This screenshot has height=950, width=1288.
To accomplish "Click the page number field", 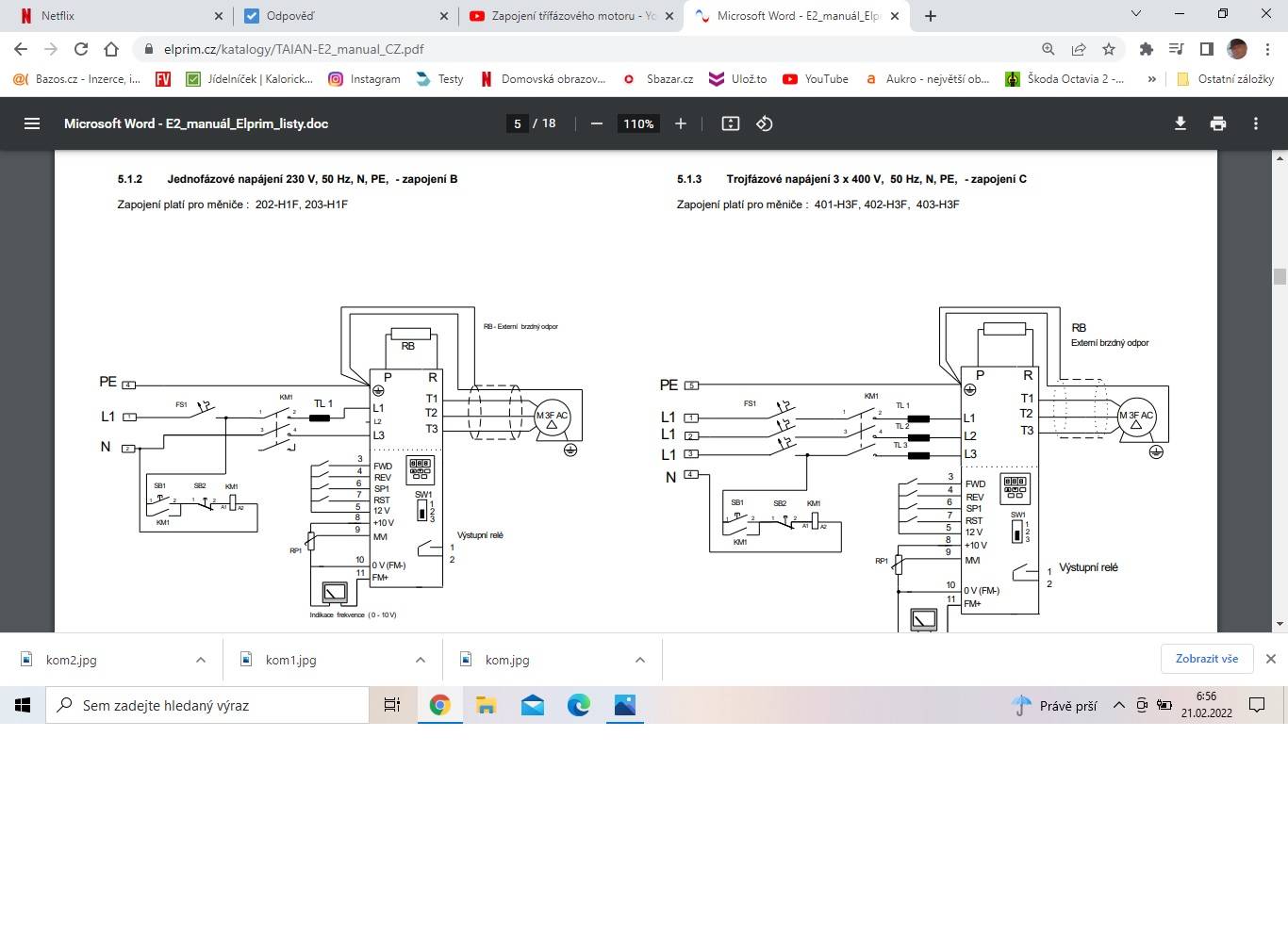I will click(x=517, y=123).
